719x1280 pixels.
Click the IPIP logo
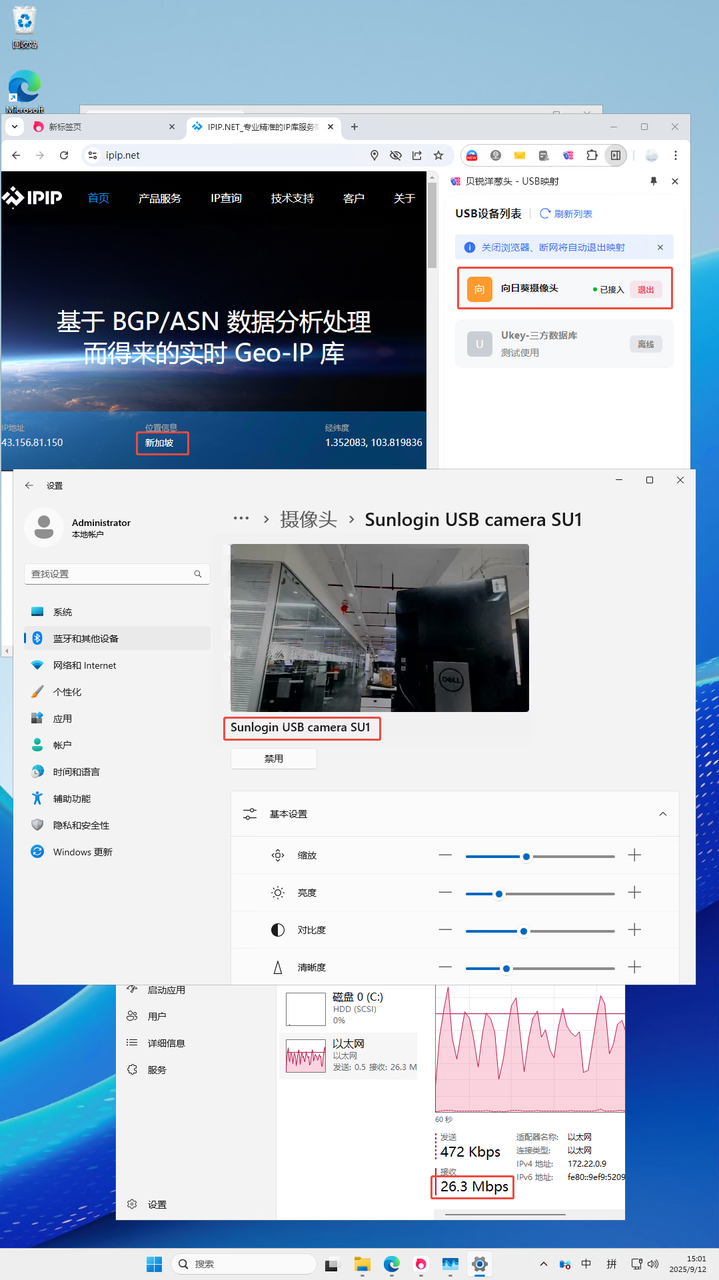pos(32,198)
